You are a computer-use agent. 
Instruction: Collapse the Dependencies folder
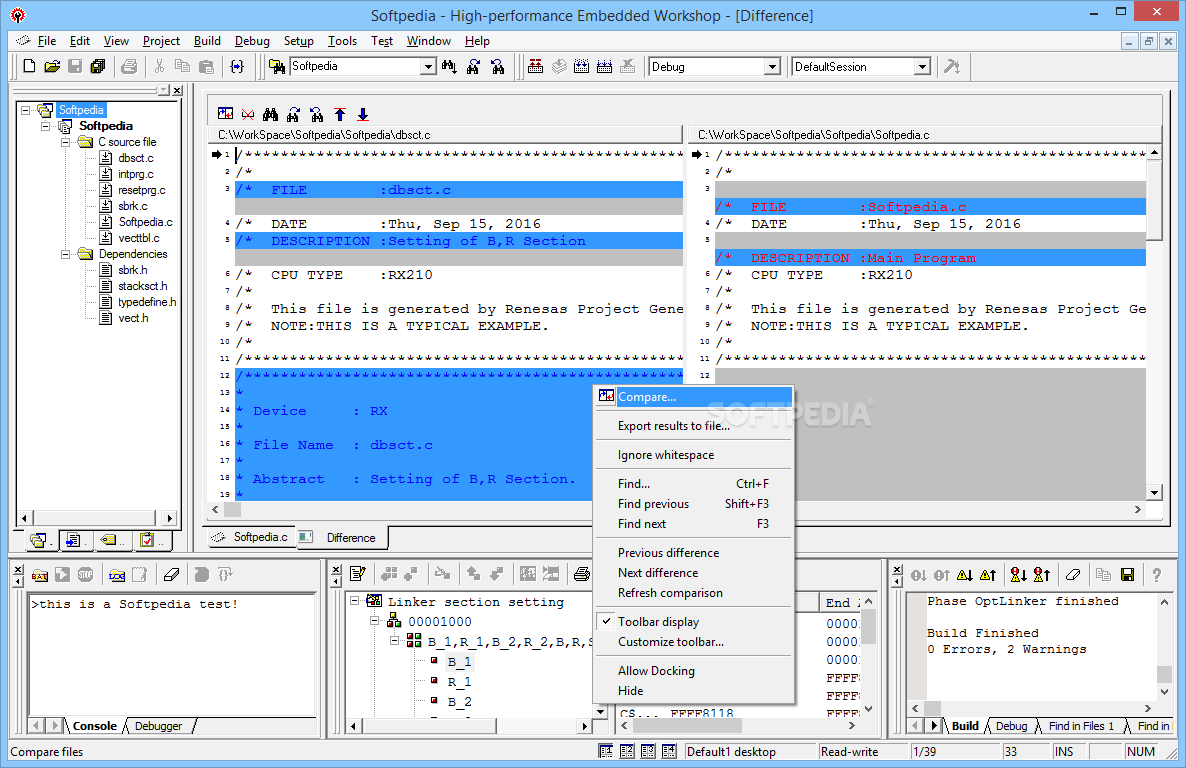click(66, 254)
